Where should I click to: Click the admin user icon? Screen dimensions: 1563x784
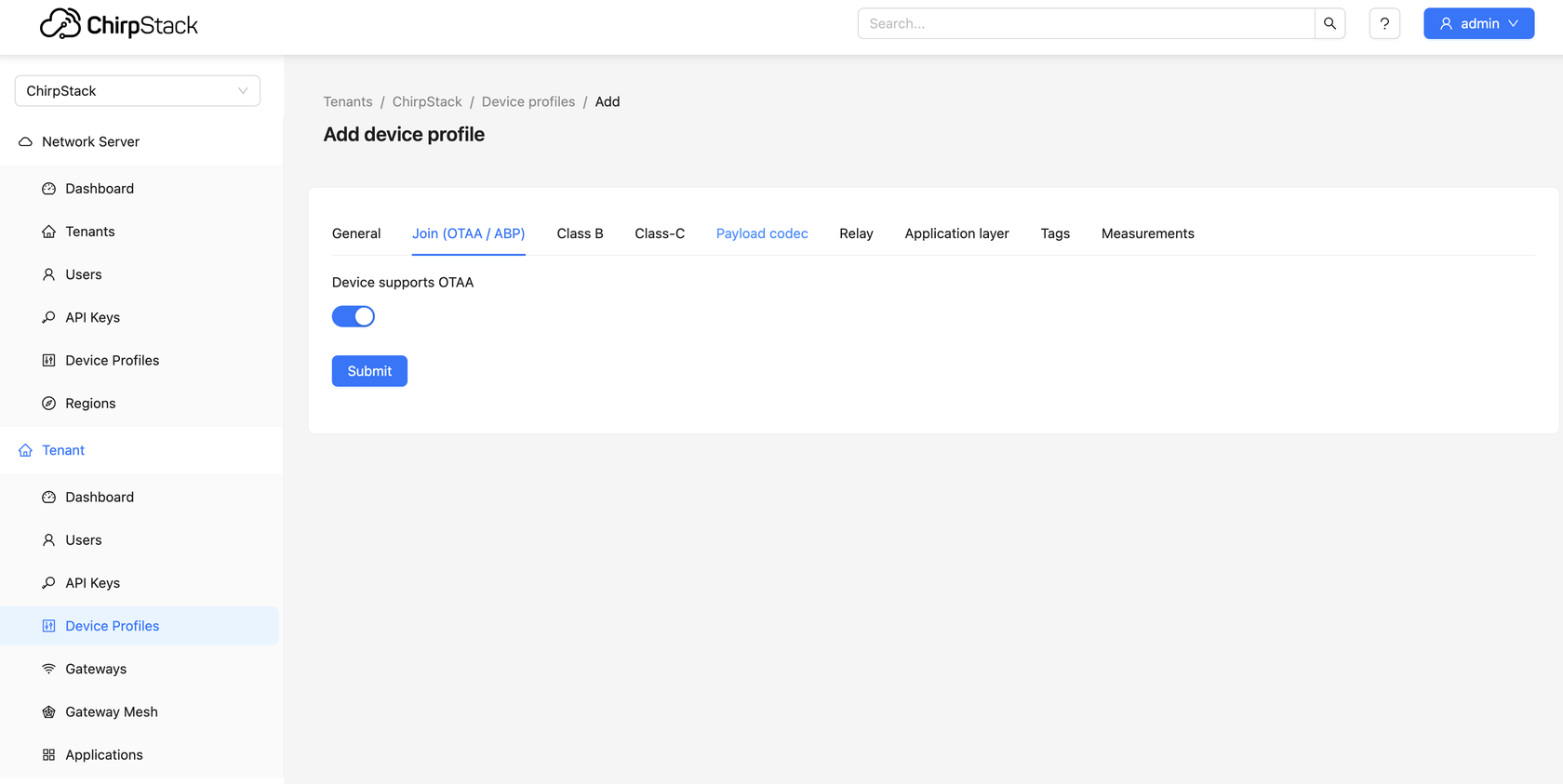point(1446,23)
